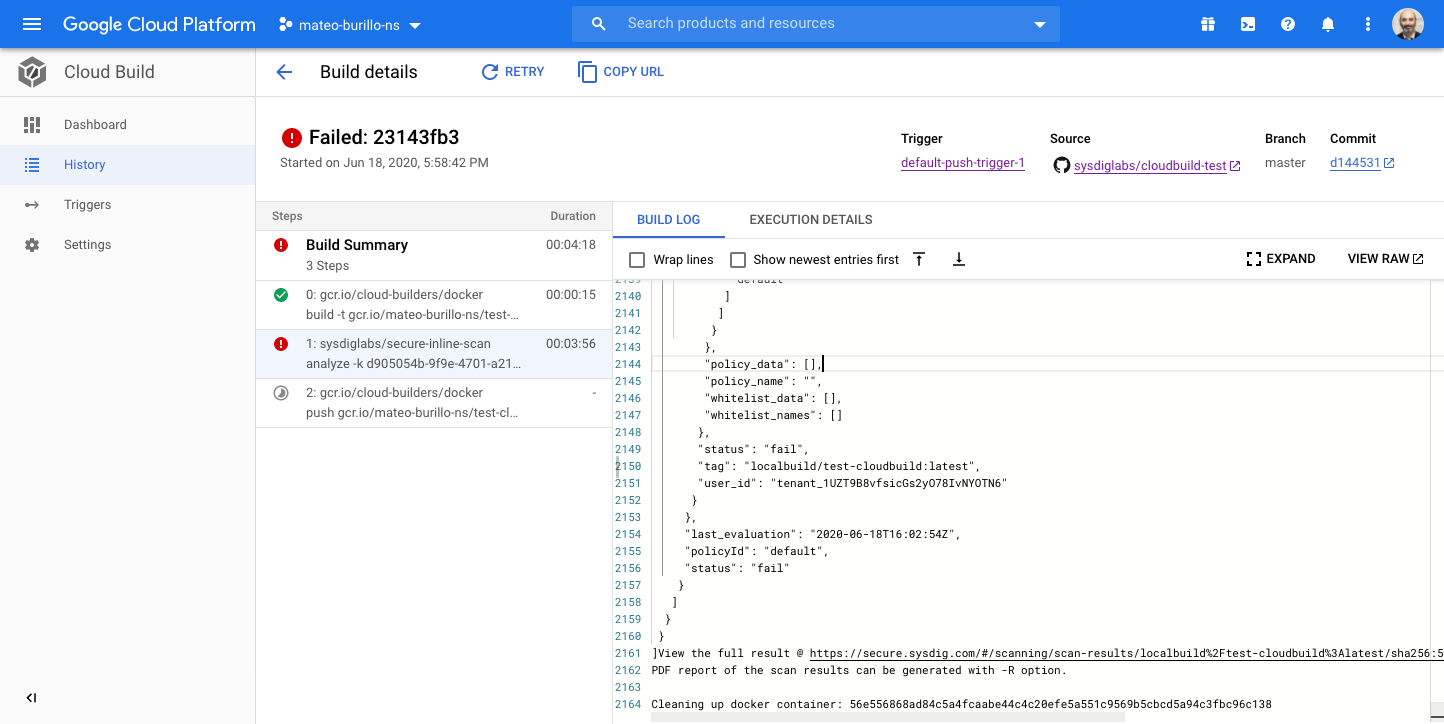
Task: Go back using the back arrow
Action: [284, 72]
